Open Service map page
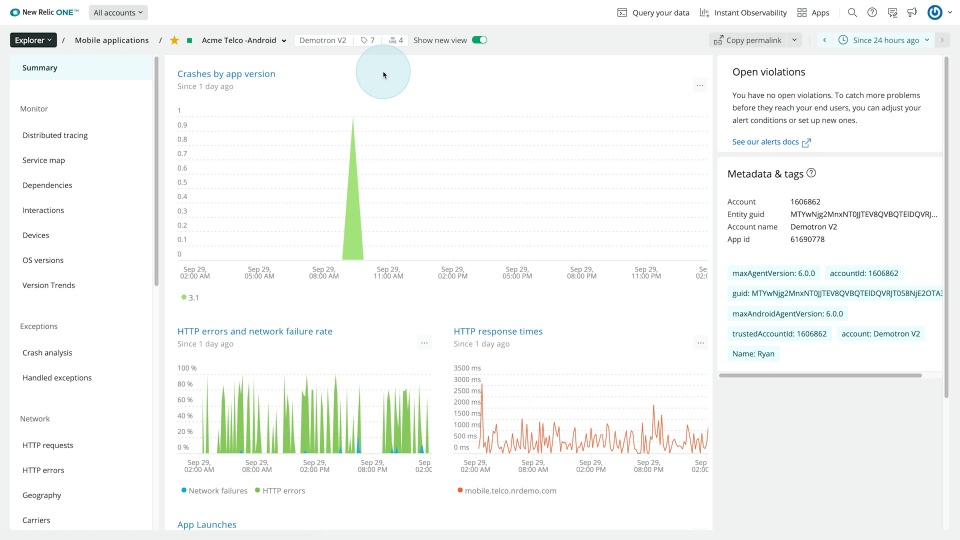The image size is (960, 540). [x=43, y=160]
